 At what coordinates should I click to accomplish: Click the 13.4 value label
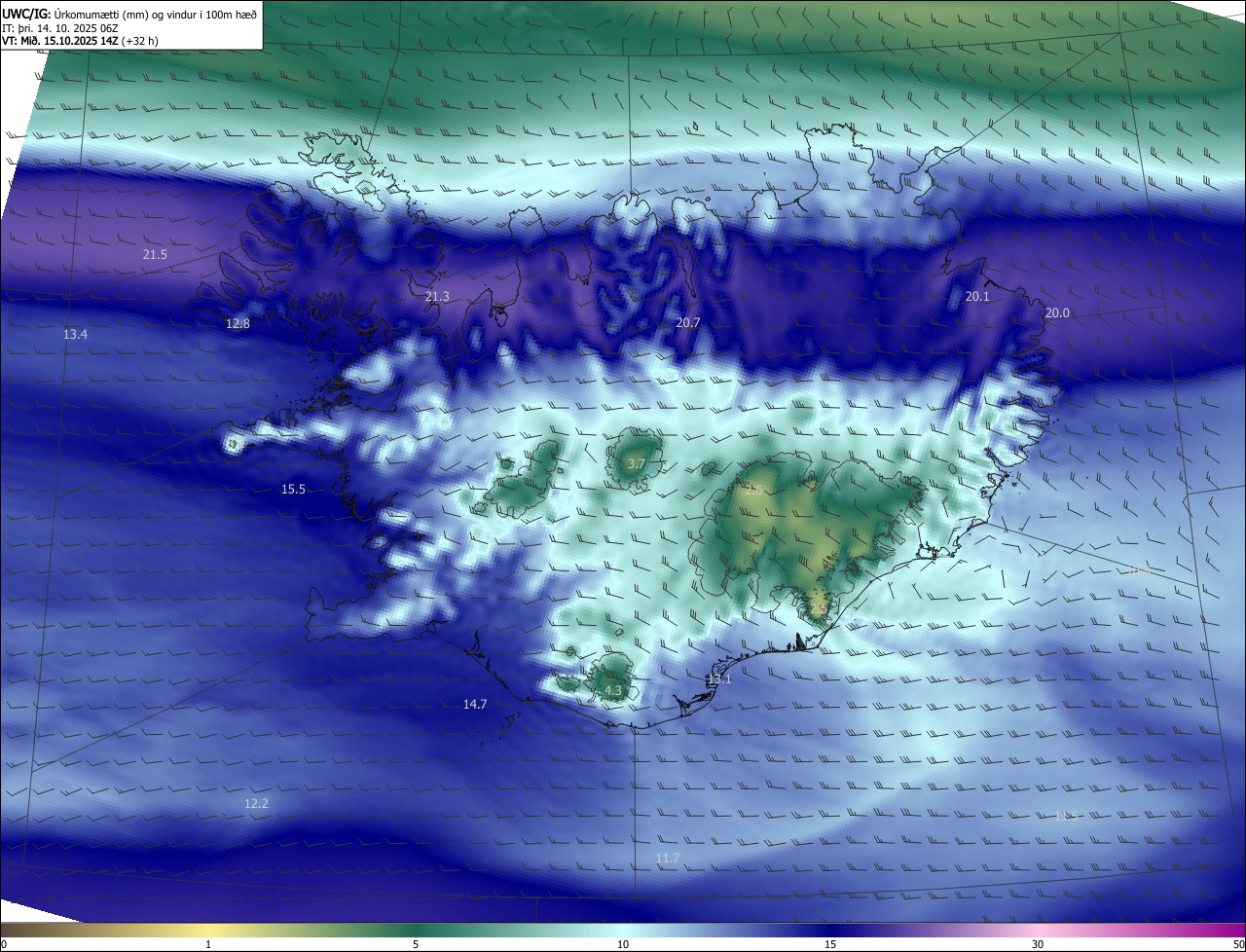point(75,334)
